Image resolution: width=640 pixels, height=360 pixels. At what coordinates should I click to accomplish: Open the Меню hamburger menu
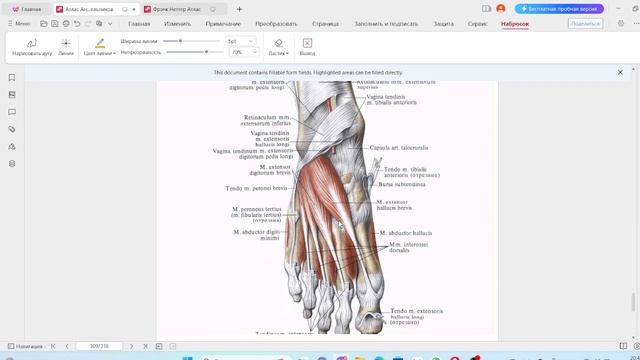[19, 24]
